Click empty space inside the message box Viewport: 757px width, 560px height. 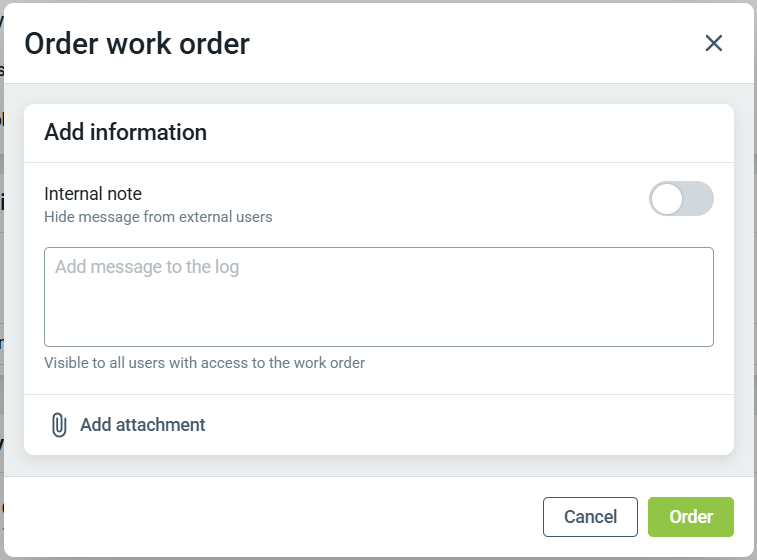point(450,315)
